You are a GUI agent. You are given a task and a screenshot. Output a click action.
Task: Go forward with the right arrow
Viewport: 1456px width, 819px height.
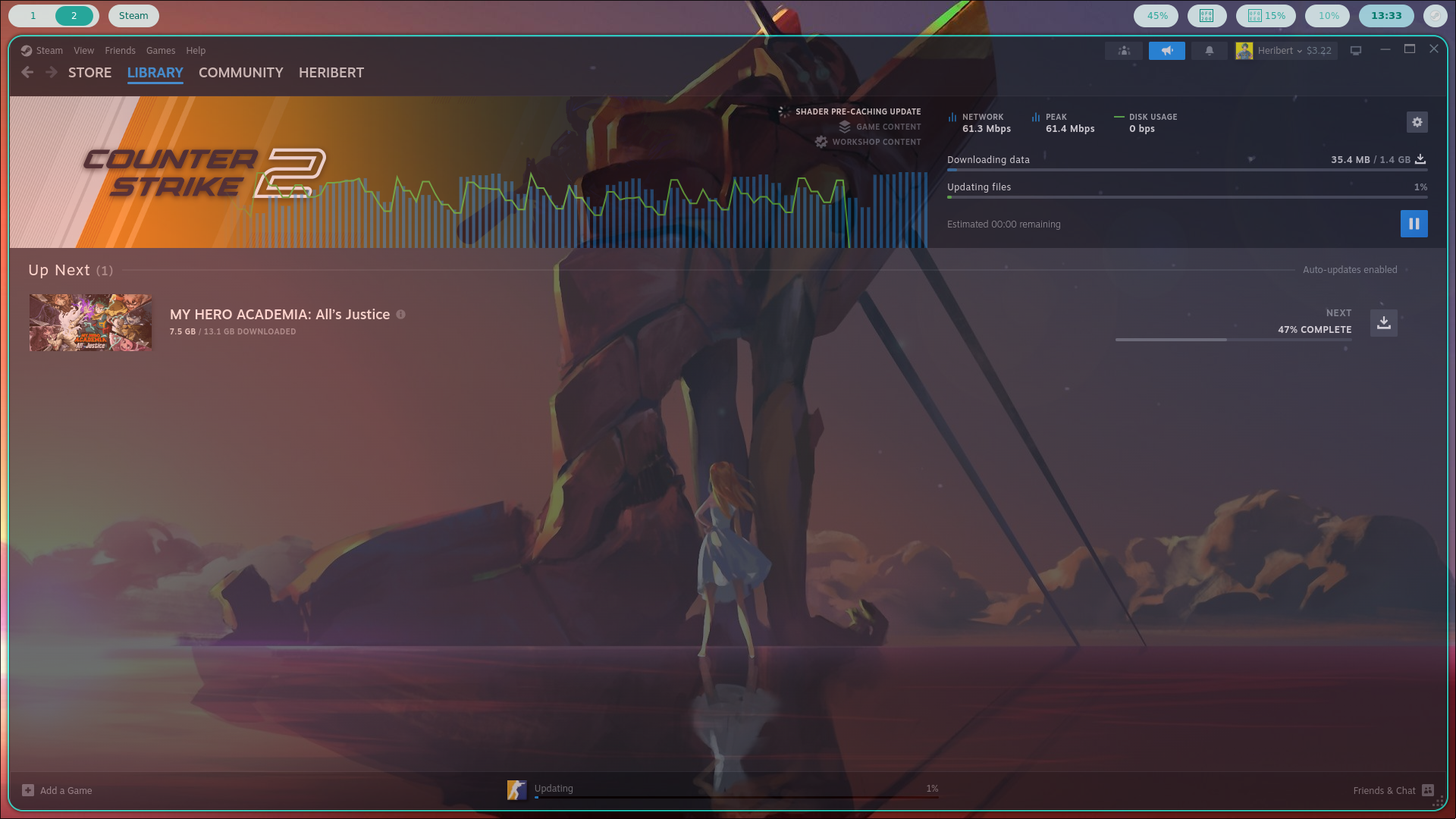[x=52, y=72]
